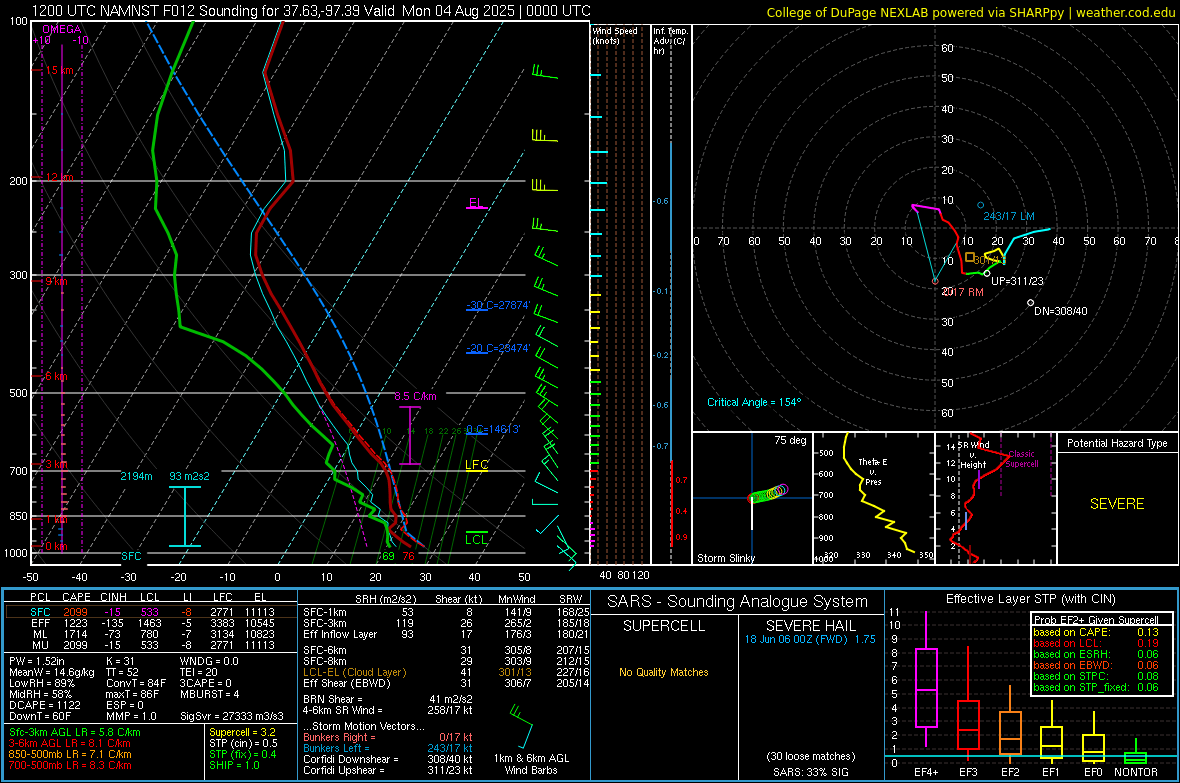Click the DCAPE = 1122 value

click(x=44, y=705)
